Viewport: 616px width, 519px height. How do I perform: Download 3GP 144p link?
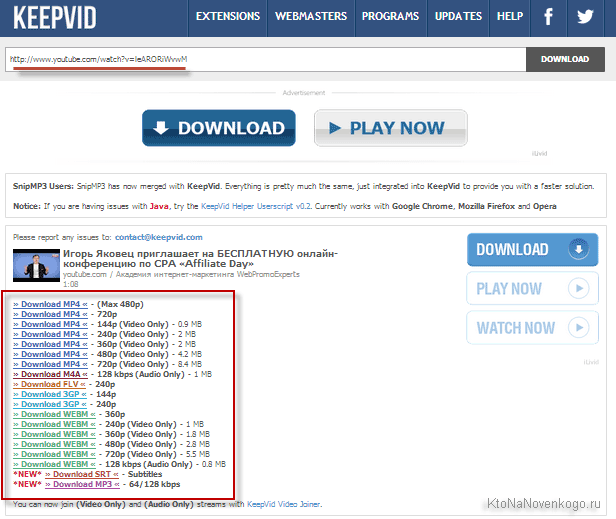click(50, 394)
